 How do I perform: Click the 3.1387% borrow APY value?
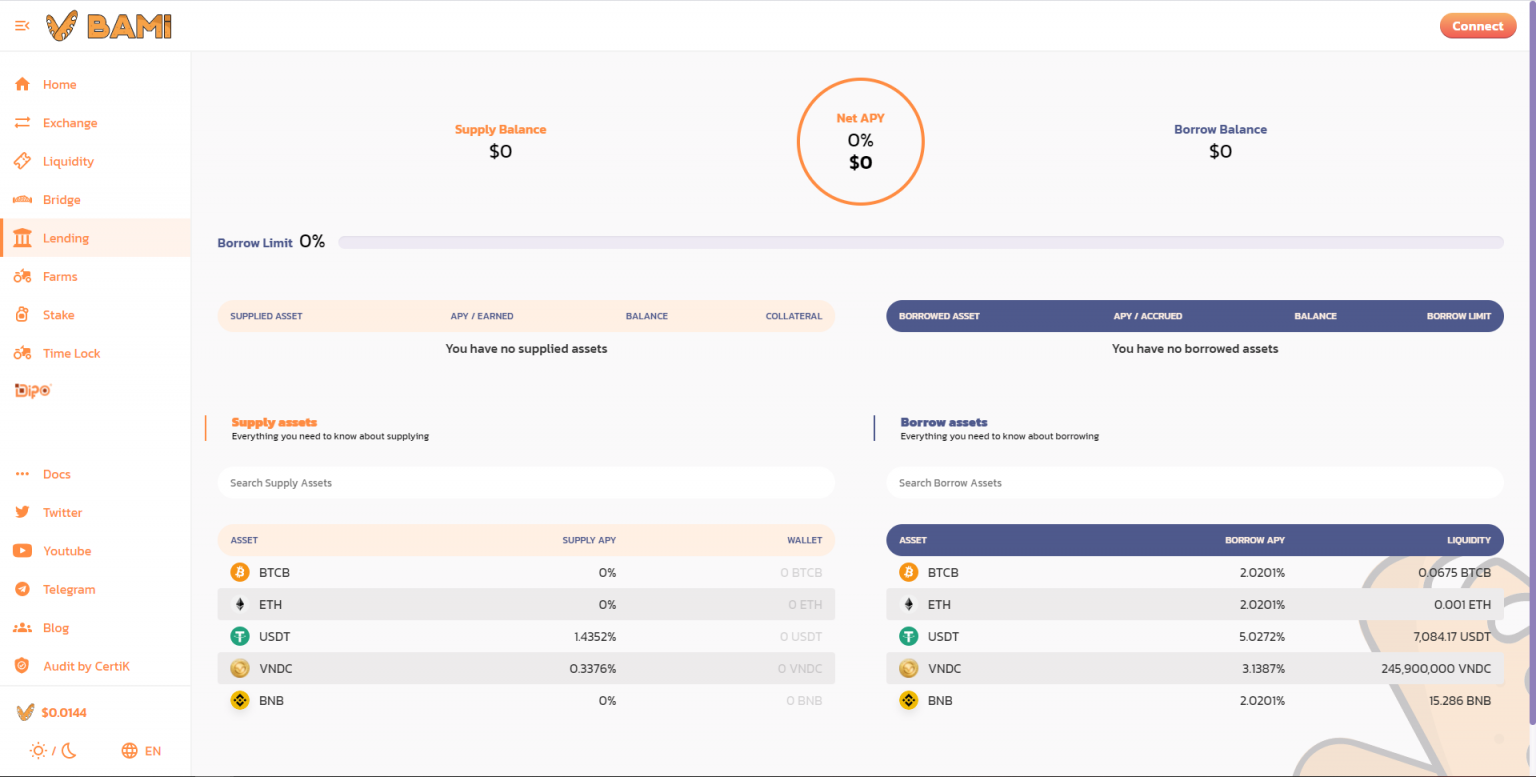pos(1263,668)
